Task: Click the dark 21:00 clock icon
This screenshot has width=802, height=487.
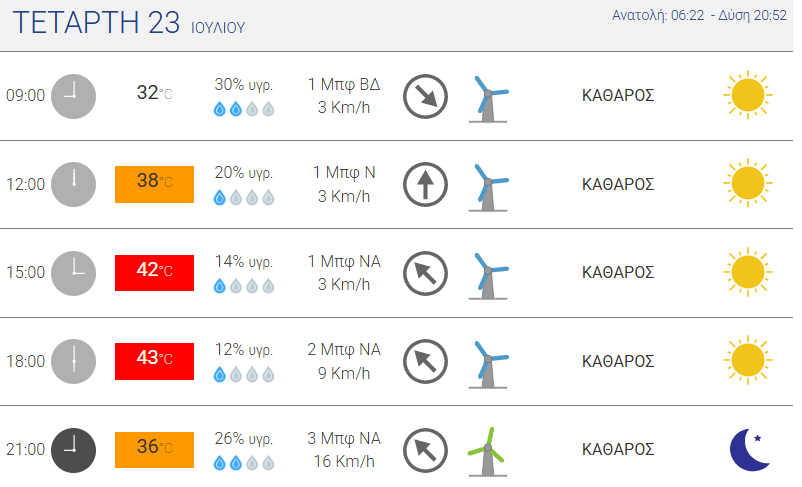Action: [74, 450]
